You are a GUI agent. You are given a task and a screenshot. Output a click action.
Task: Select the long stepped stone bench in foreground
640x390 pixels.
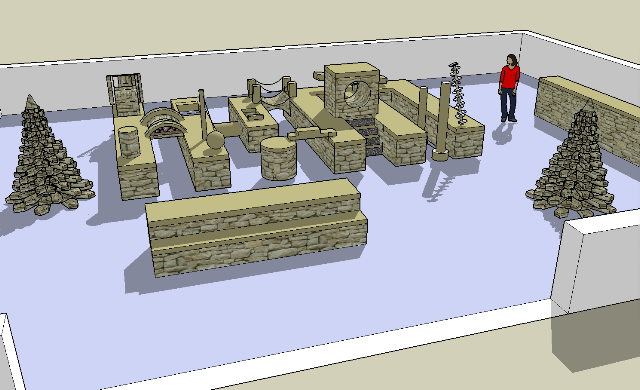click(257, 227)
